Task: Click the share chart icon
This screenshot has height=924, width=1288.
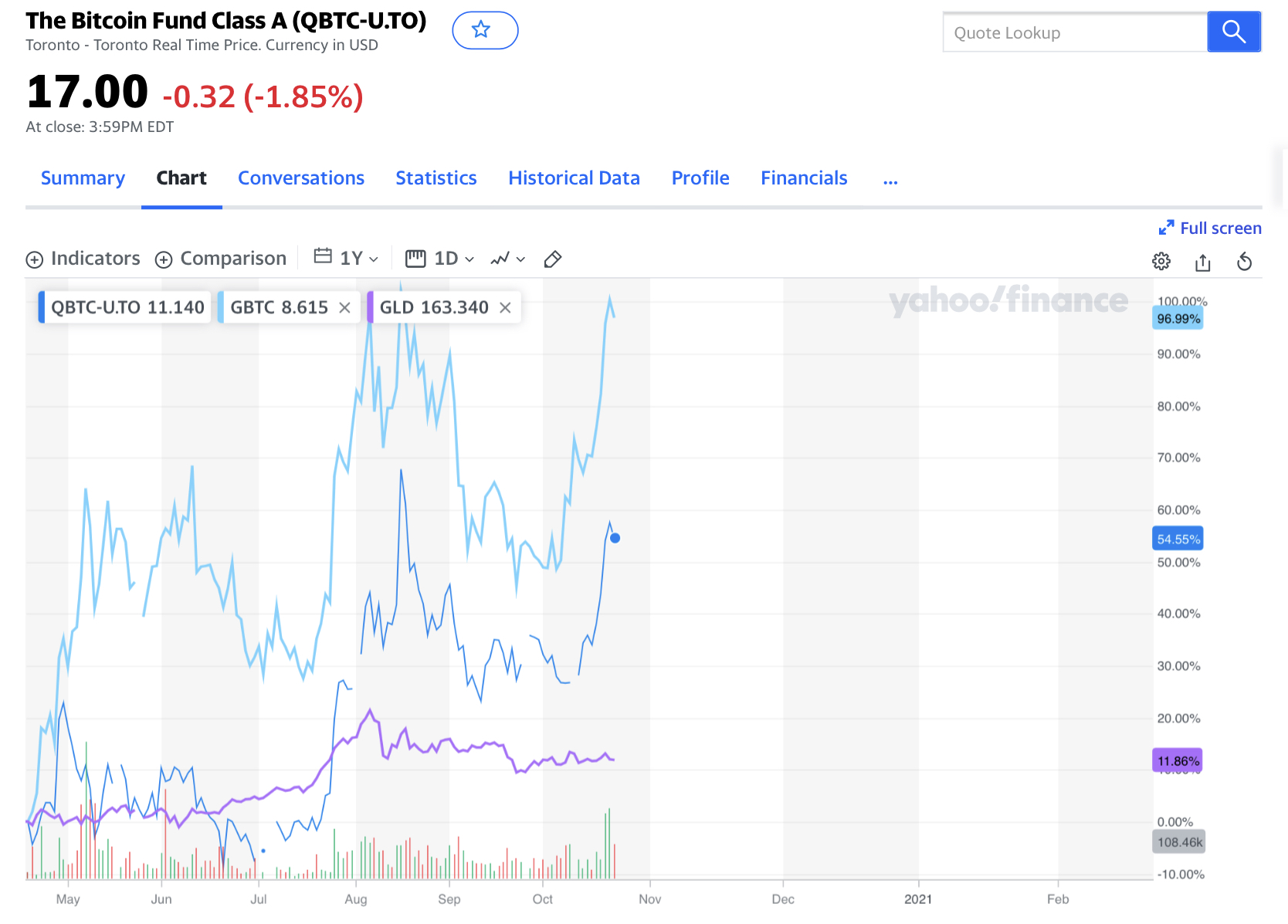Action: point(1202,262)
